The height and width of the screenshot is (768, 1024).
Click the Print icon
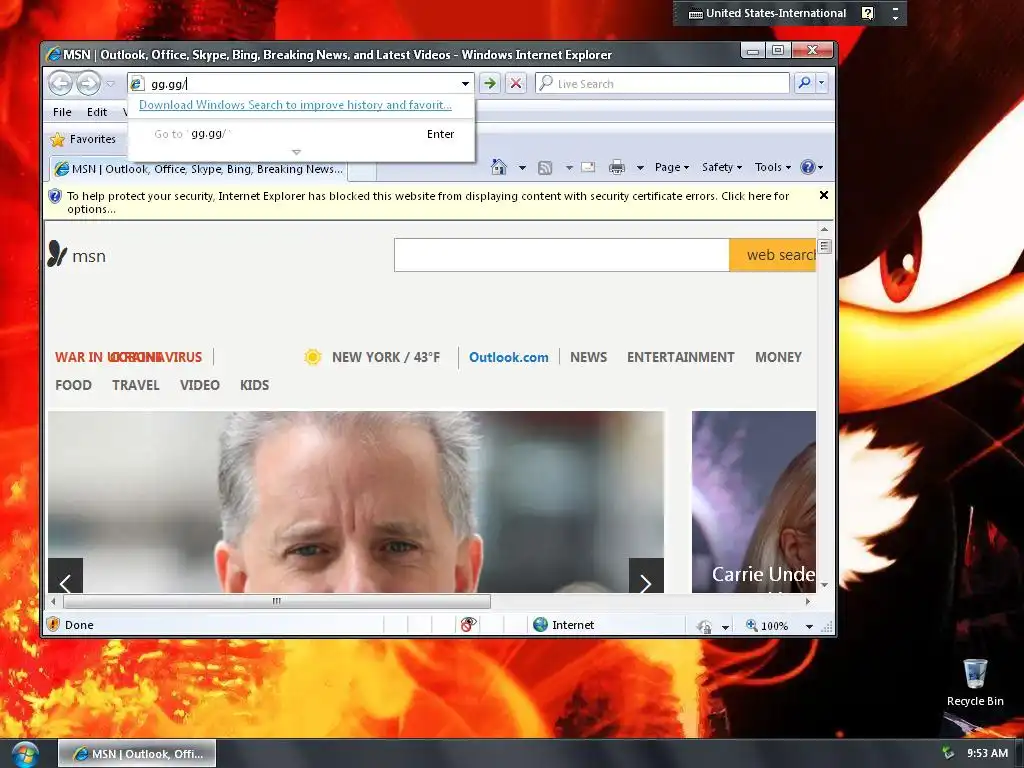pos(616,168)
